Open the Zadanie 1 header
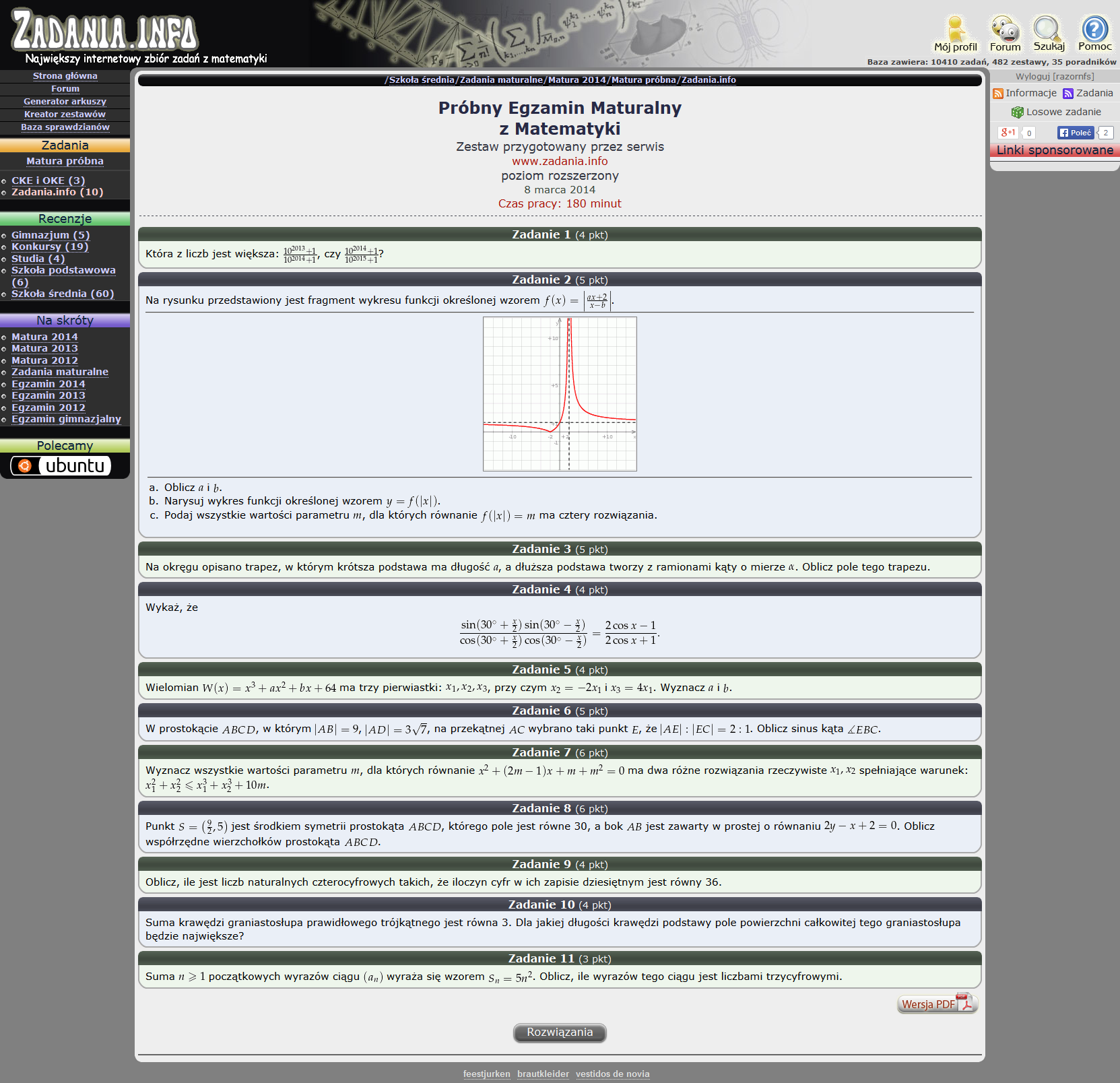 tap(560, 234)
